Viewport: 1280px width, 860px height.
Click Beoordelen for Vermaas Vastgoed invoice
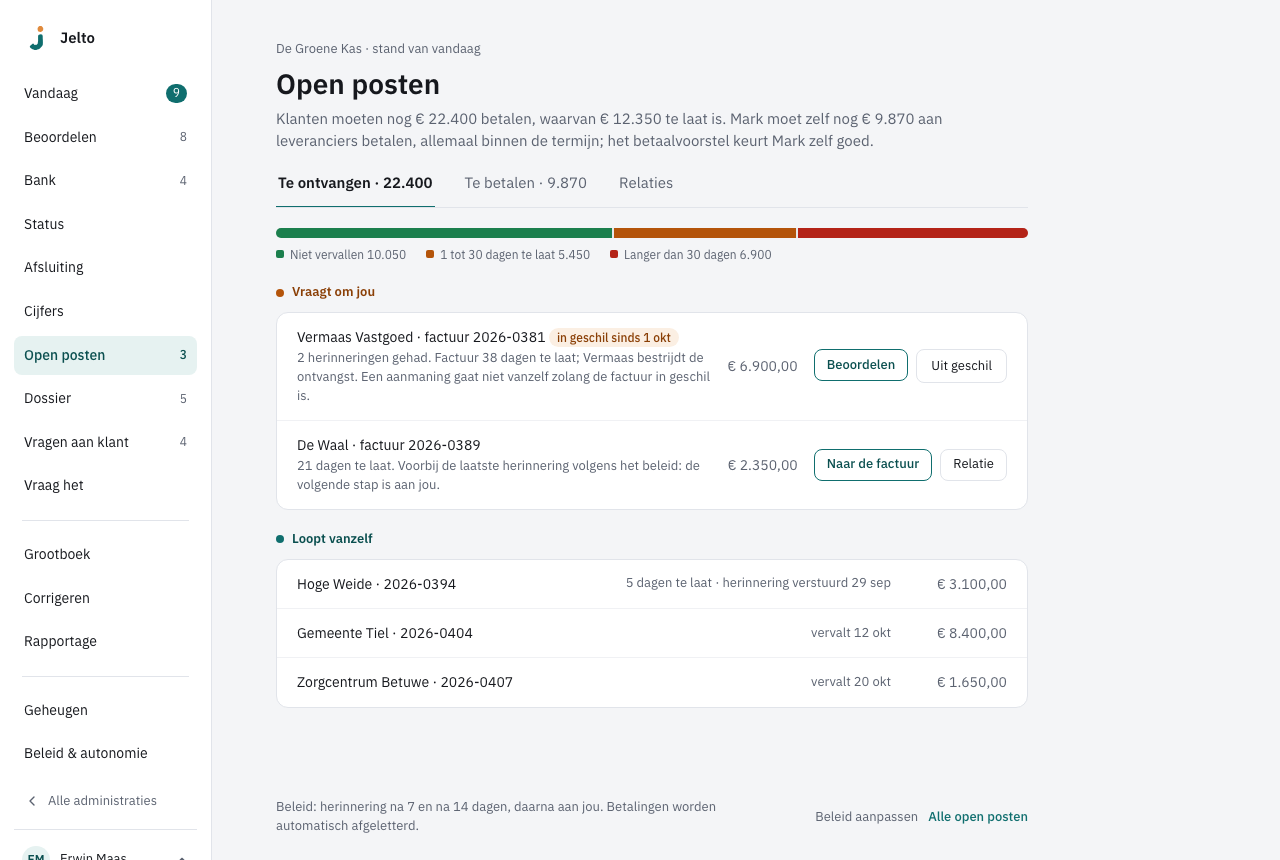click(x=861, y=365)
